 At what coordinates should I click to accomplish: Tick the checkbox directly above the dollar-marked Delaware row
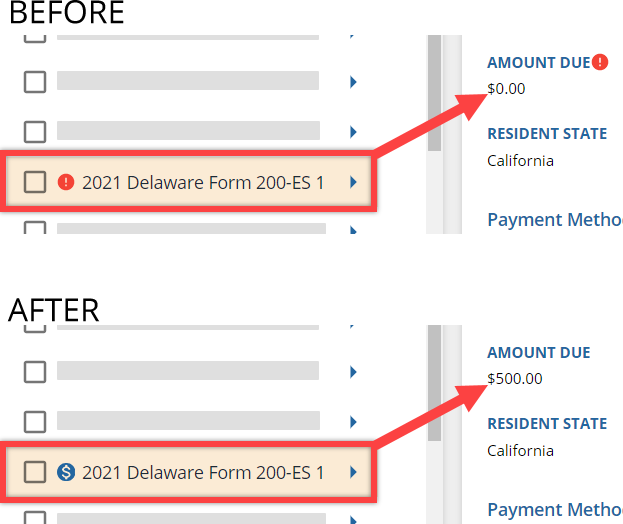point(35,421)
